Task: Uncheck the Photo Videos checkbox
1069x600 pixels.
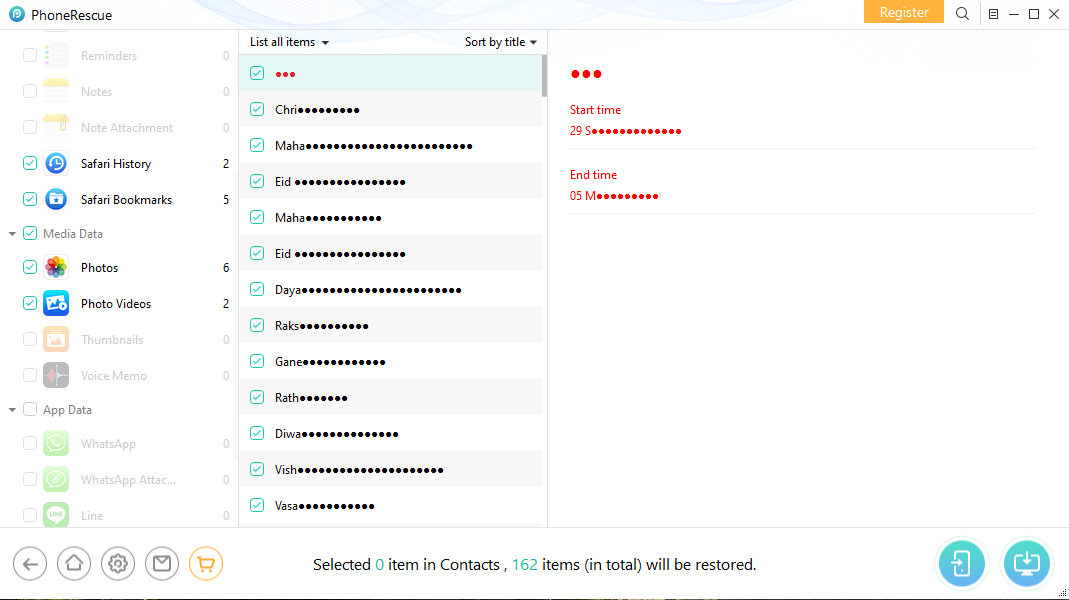Action: click(x=30, y=303)
